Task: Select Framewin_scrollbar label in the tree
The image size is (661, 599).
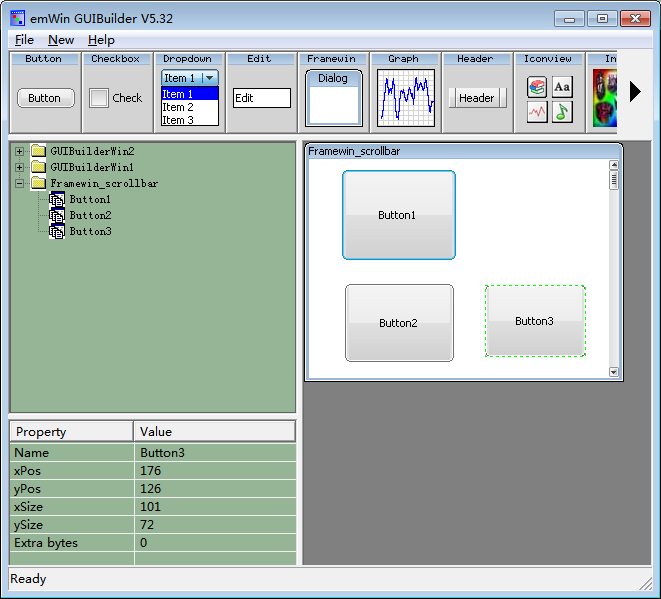Action: coord(104,183)
